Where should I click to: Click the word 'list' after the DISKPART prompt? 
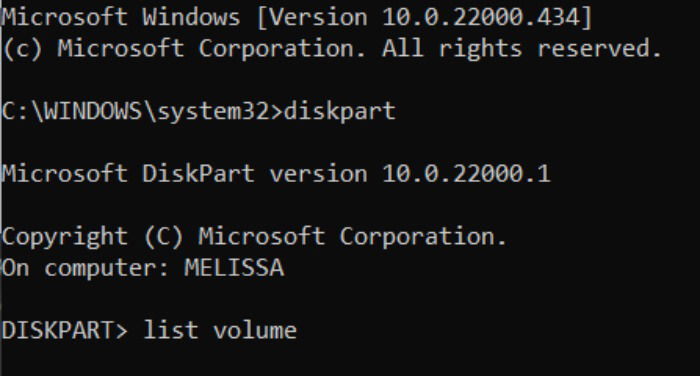[x=170, y=330]
